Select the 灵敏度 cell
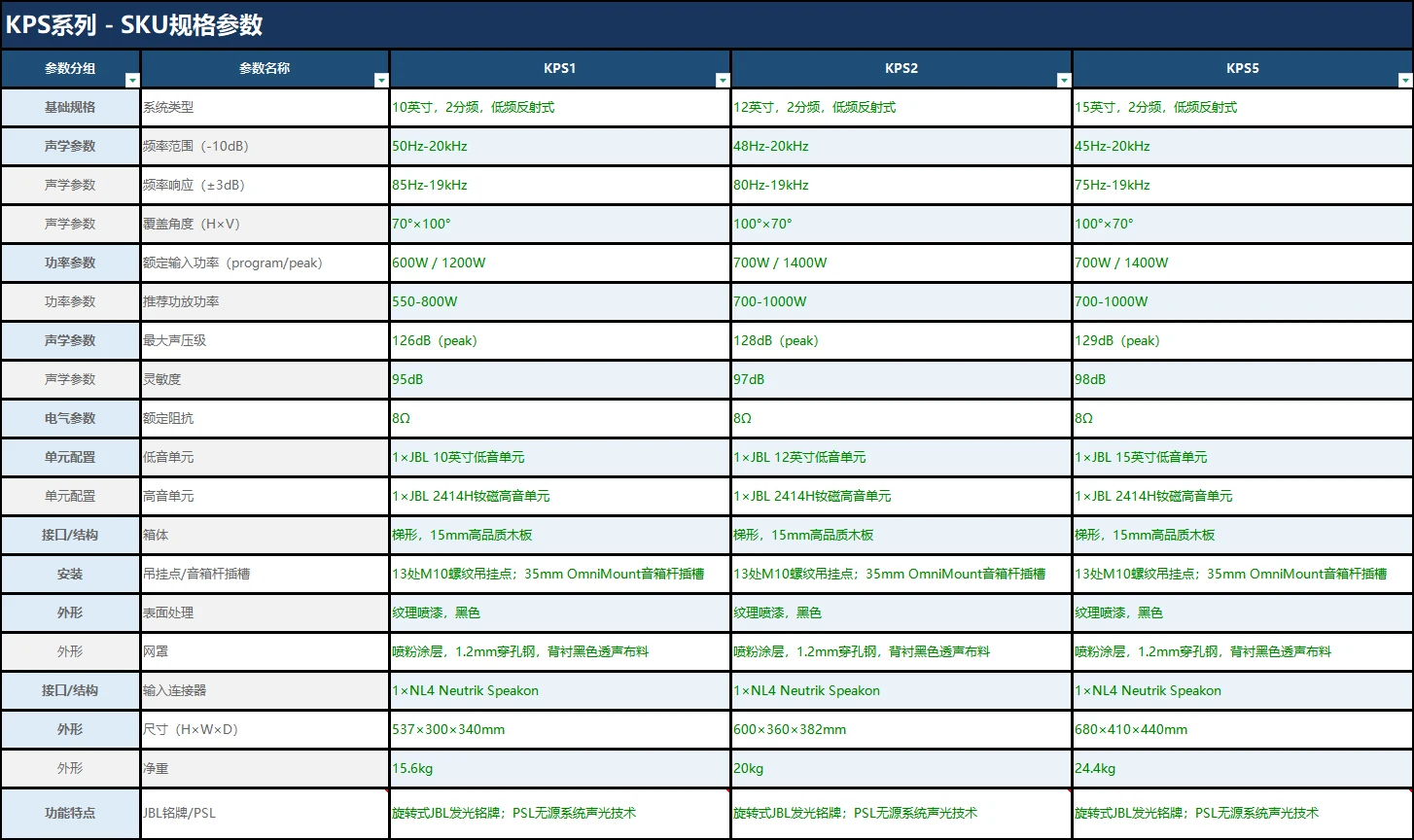 [x=265, y=380]
